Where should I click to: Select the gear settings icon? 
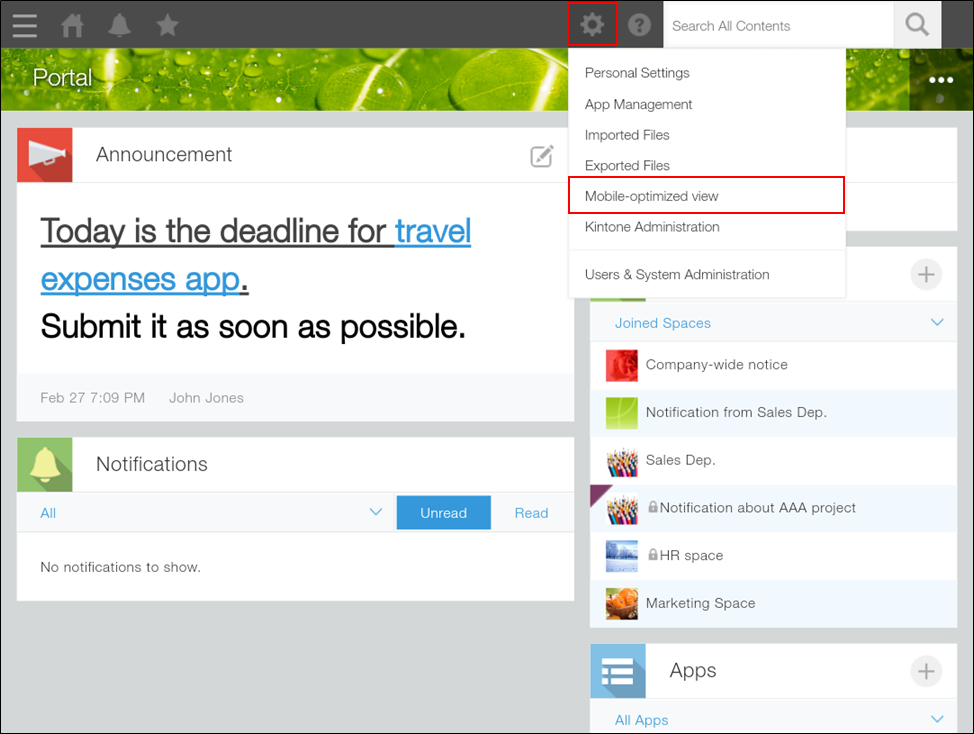[593, 25]
